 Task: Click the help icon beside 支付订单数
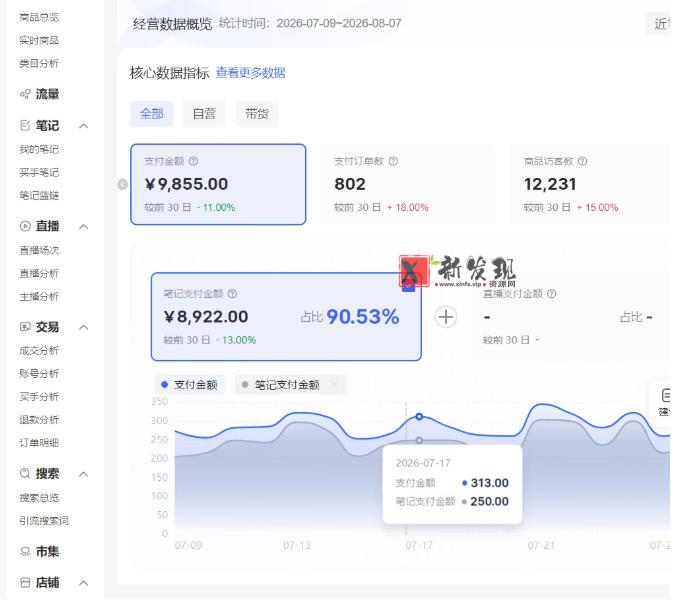click(394, 161)
